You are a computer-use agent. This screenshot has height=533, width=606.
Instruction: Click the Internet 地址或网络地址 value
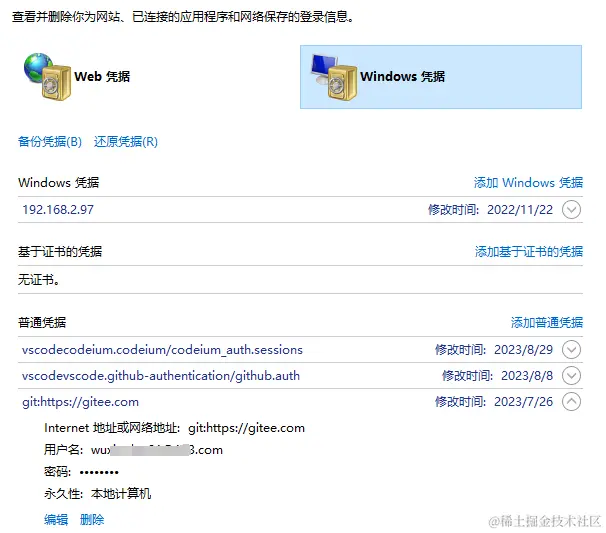tap(247, 428)
